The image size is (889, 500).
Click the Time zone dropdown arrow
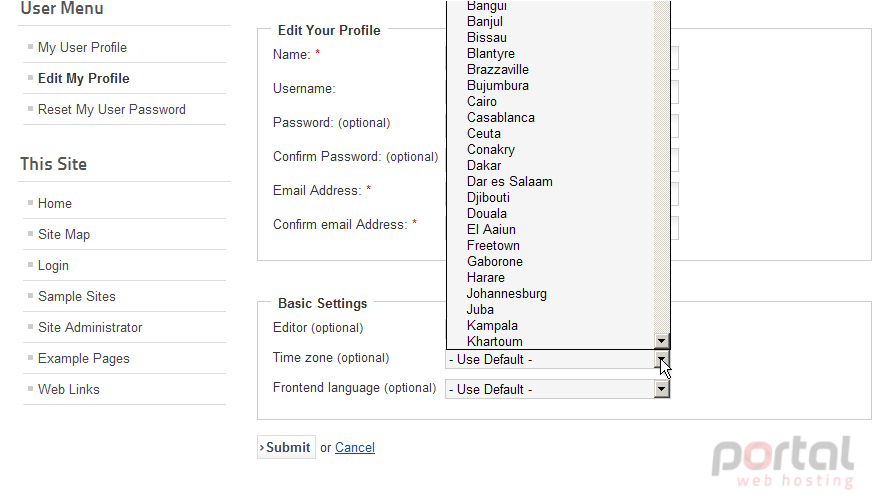pos(661,359)
